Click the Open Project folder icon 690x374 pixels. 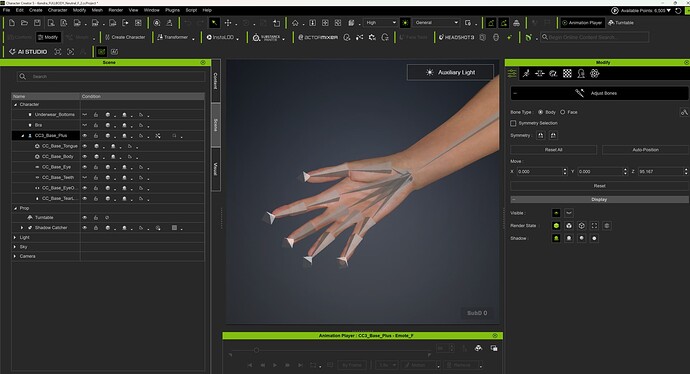(x=25, y=22)
